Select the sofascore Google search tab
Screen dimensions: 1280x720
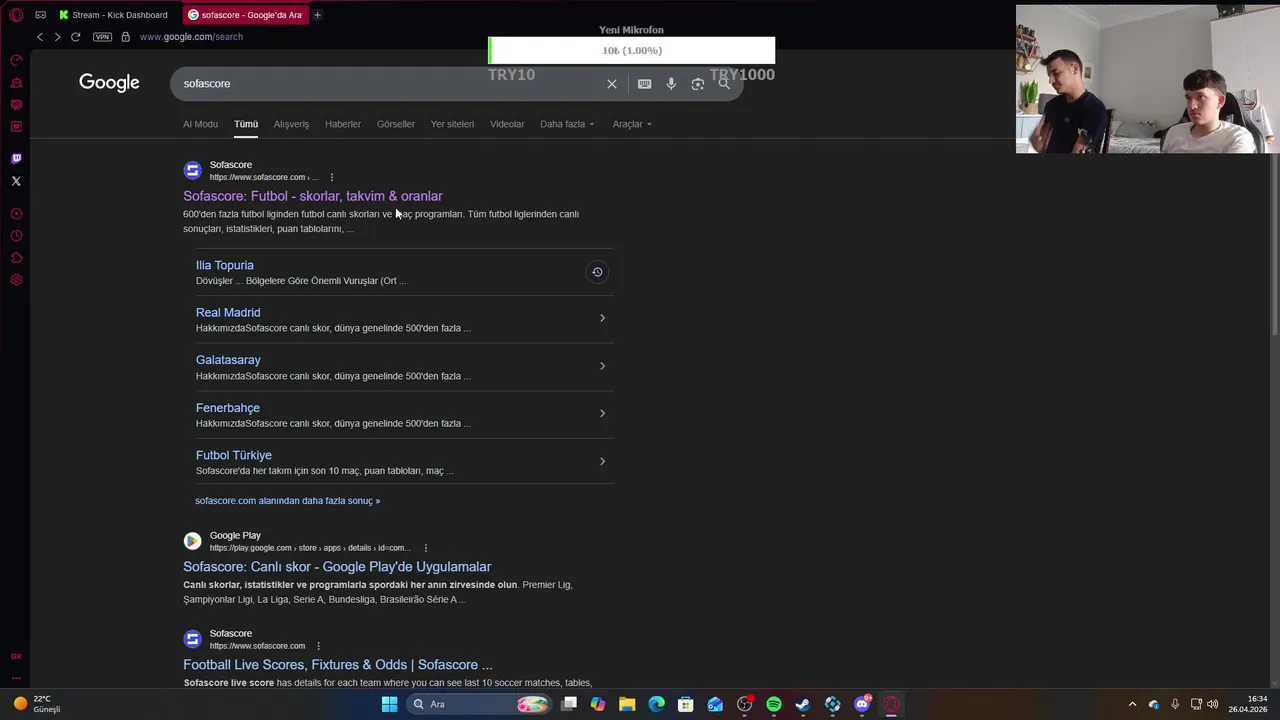(x=245, y=15)
